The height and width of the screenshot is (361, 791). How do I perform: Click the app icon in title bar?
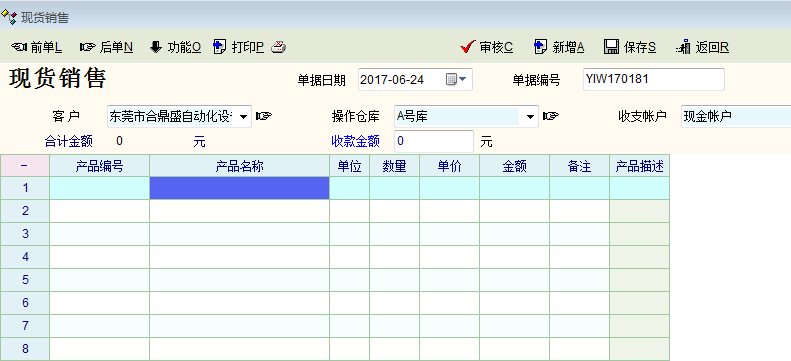[9, 17]
